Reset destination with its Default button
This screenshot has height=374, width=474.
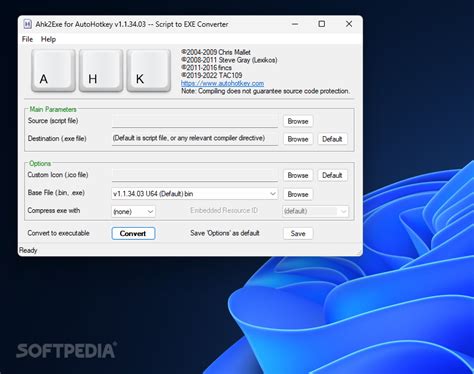tap(332, 139)
